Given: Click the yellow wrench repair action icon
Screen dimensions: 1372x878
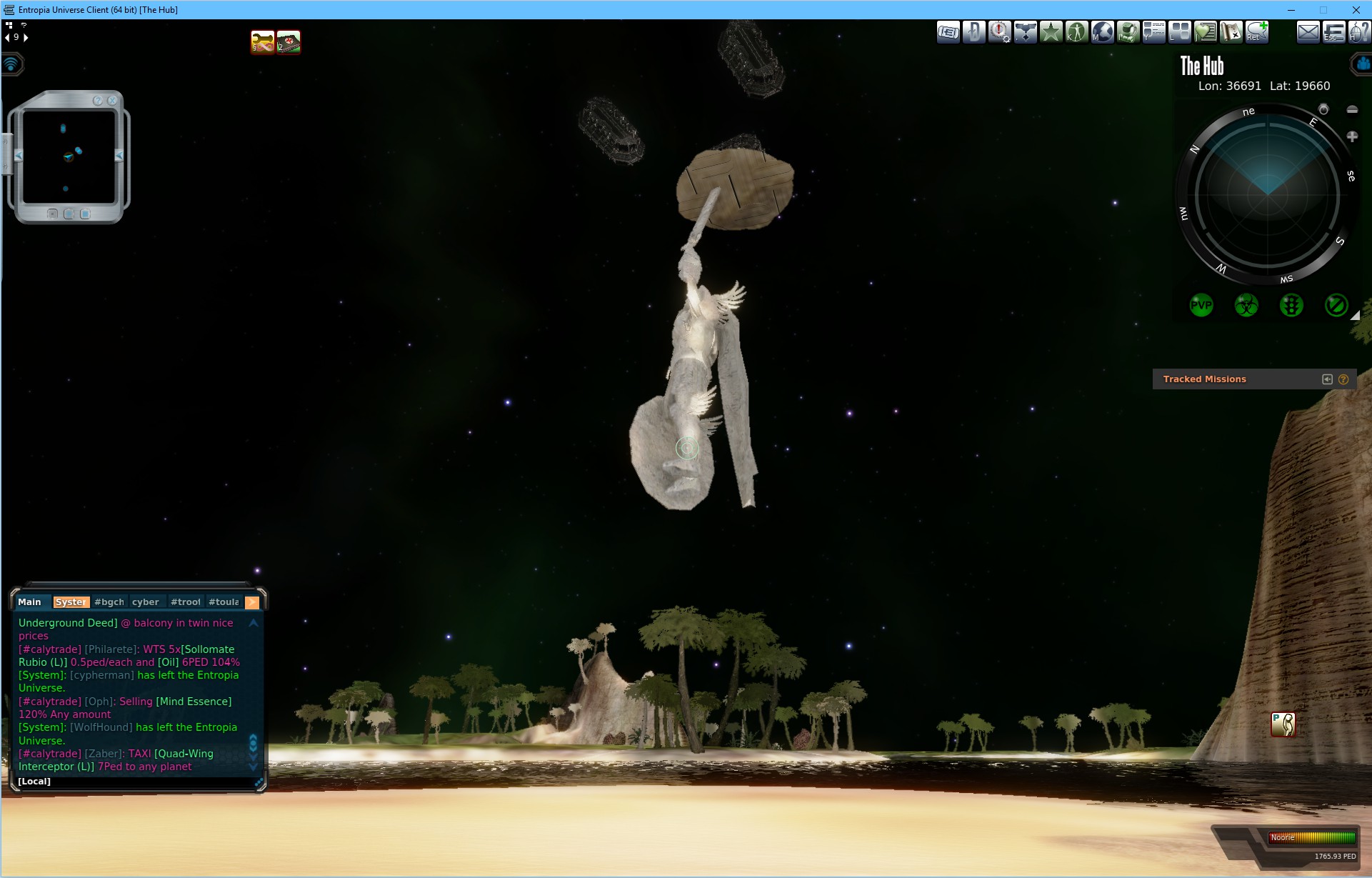Looking at the screenshot, I should point(263,42).
